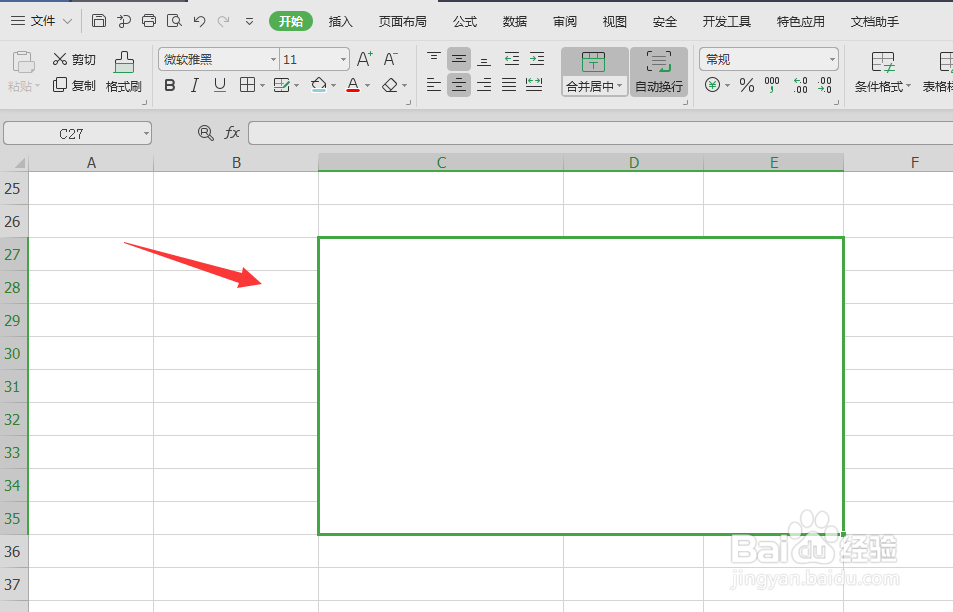953x612 pixels.
Task: Click the red font color A icon
Action: pyautogui.click(x=353, y=85)
